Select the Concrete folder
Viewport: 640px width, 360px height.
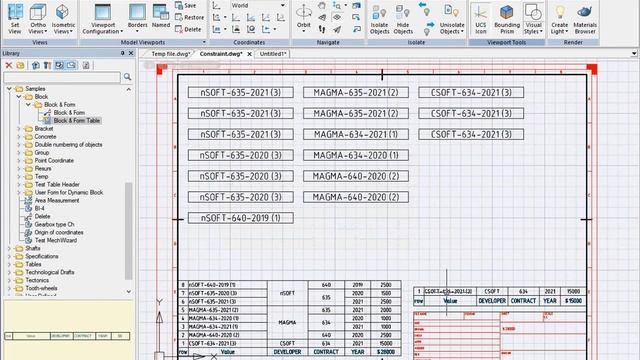point(45,137)
